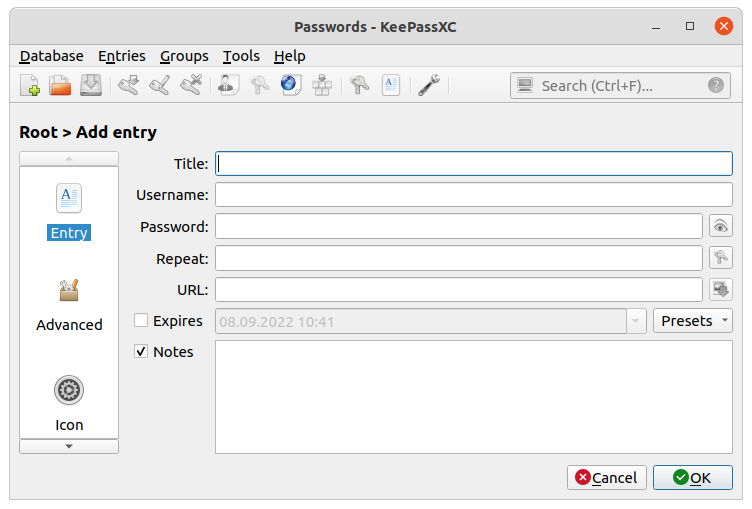This screenshot has height=509, width=752.
Task: Open password generator beside Repeat field
Action: pos(720,258)
